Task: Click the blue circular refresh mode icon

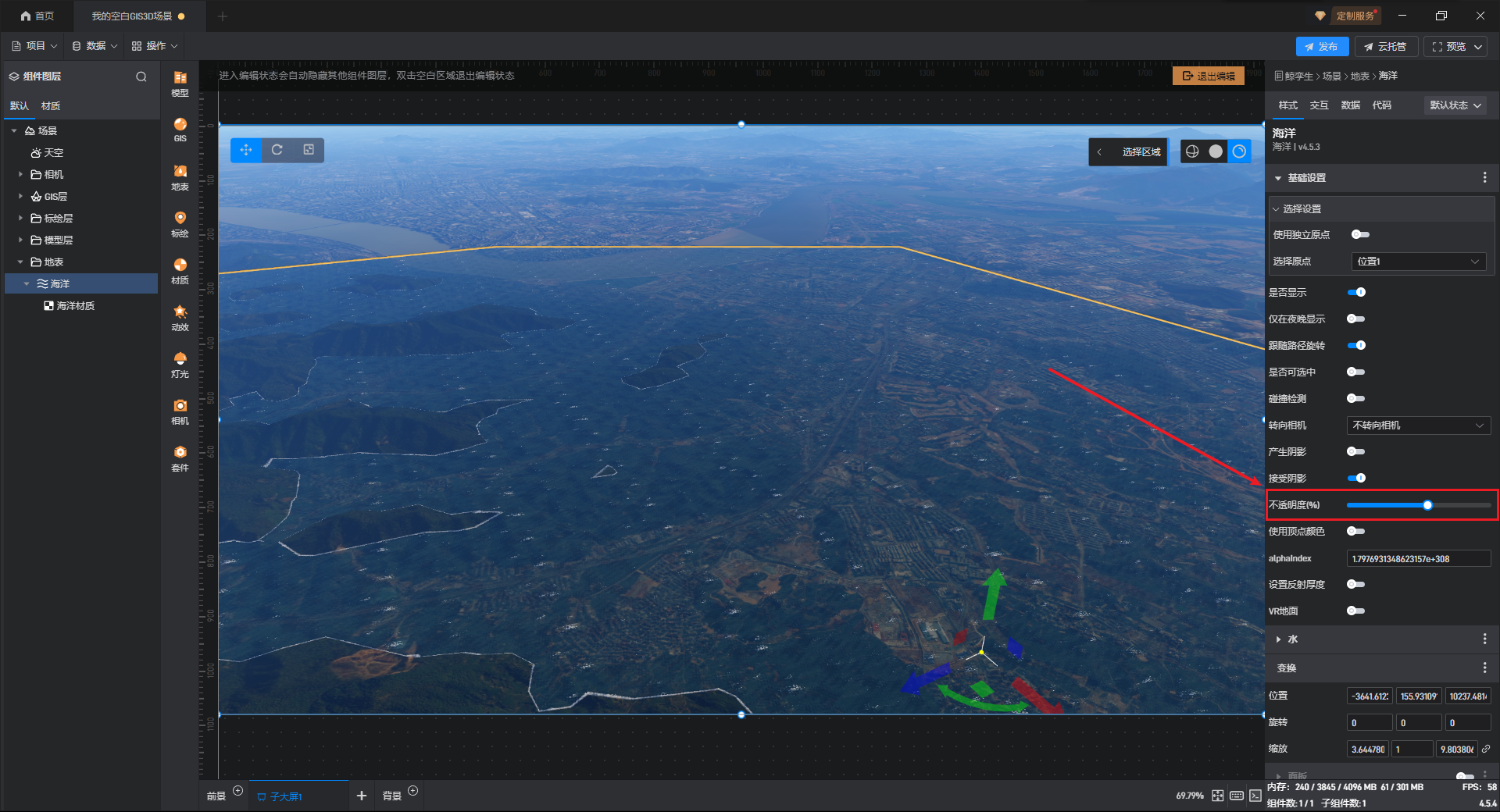Action: click(1239, 151)
